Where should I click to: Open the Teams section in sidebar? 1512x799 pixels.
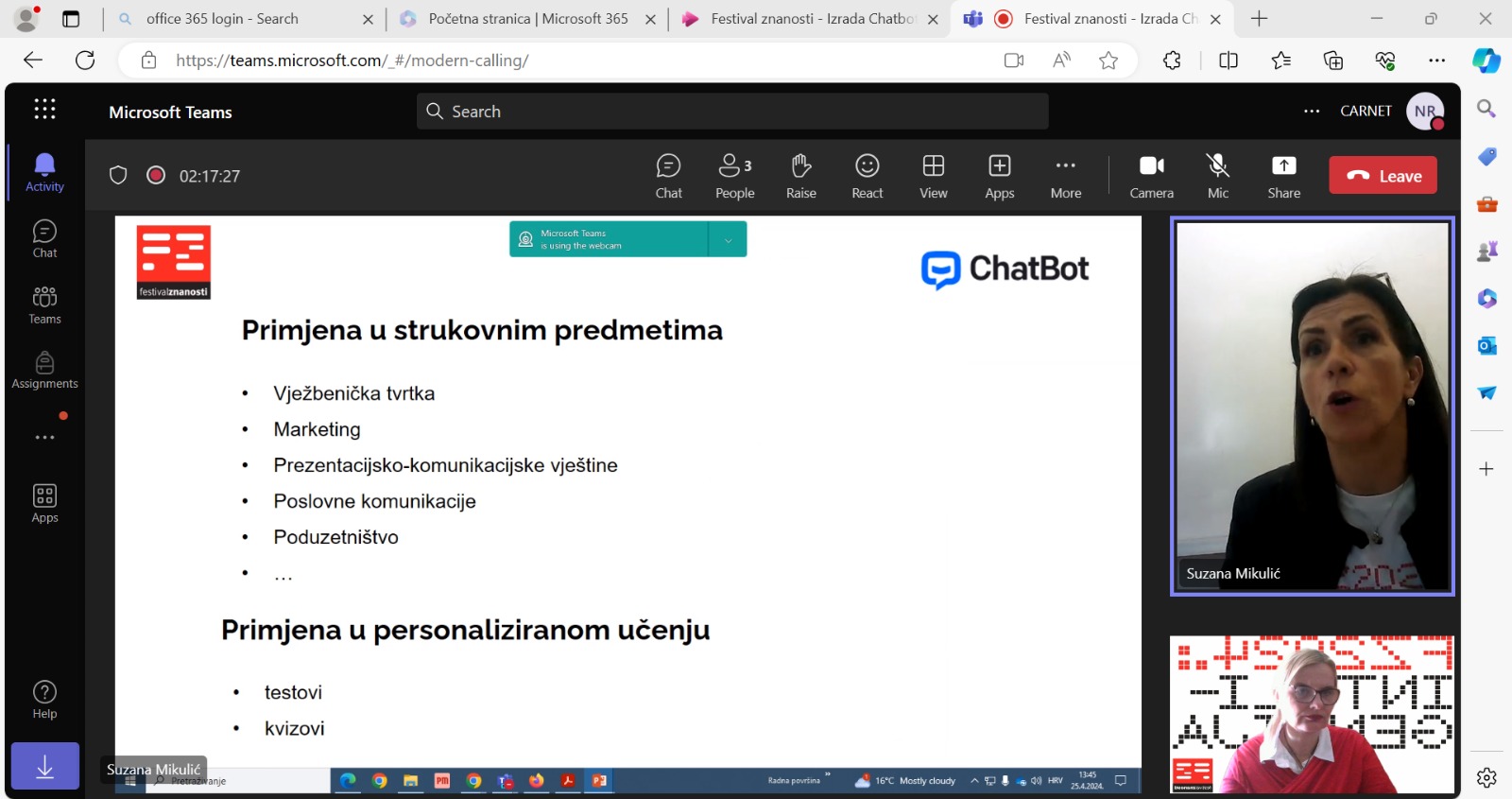44,305
